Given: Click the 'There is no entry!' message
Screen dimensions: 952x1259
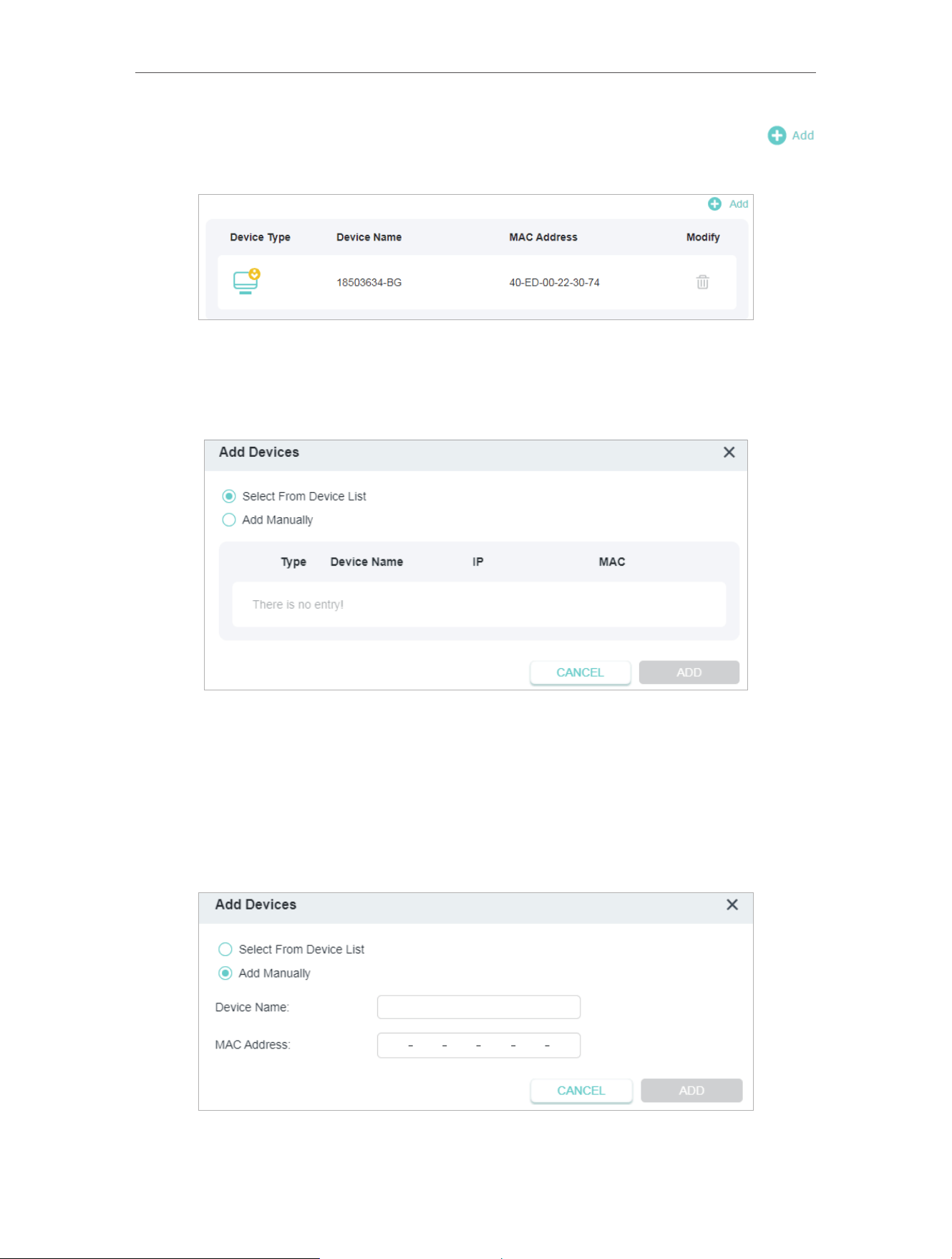Looking at the screenshot, I should point(298,604).
